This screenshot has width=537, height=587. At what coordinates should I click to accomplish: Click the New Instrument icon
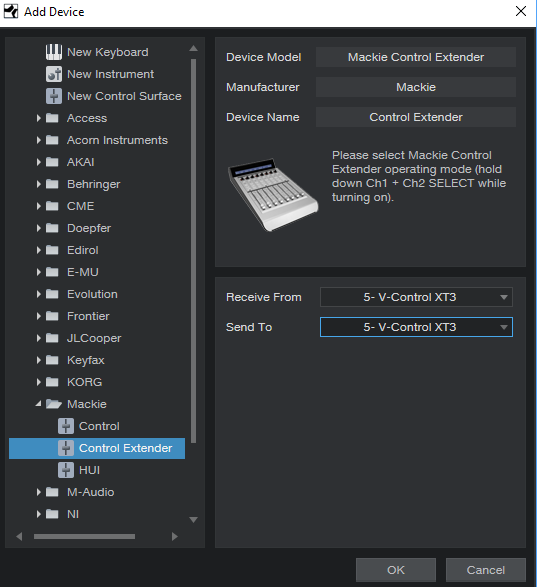tap(54, 74)
